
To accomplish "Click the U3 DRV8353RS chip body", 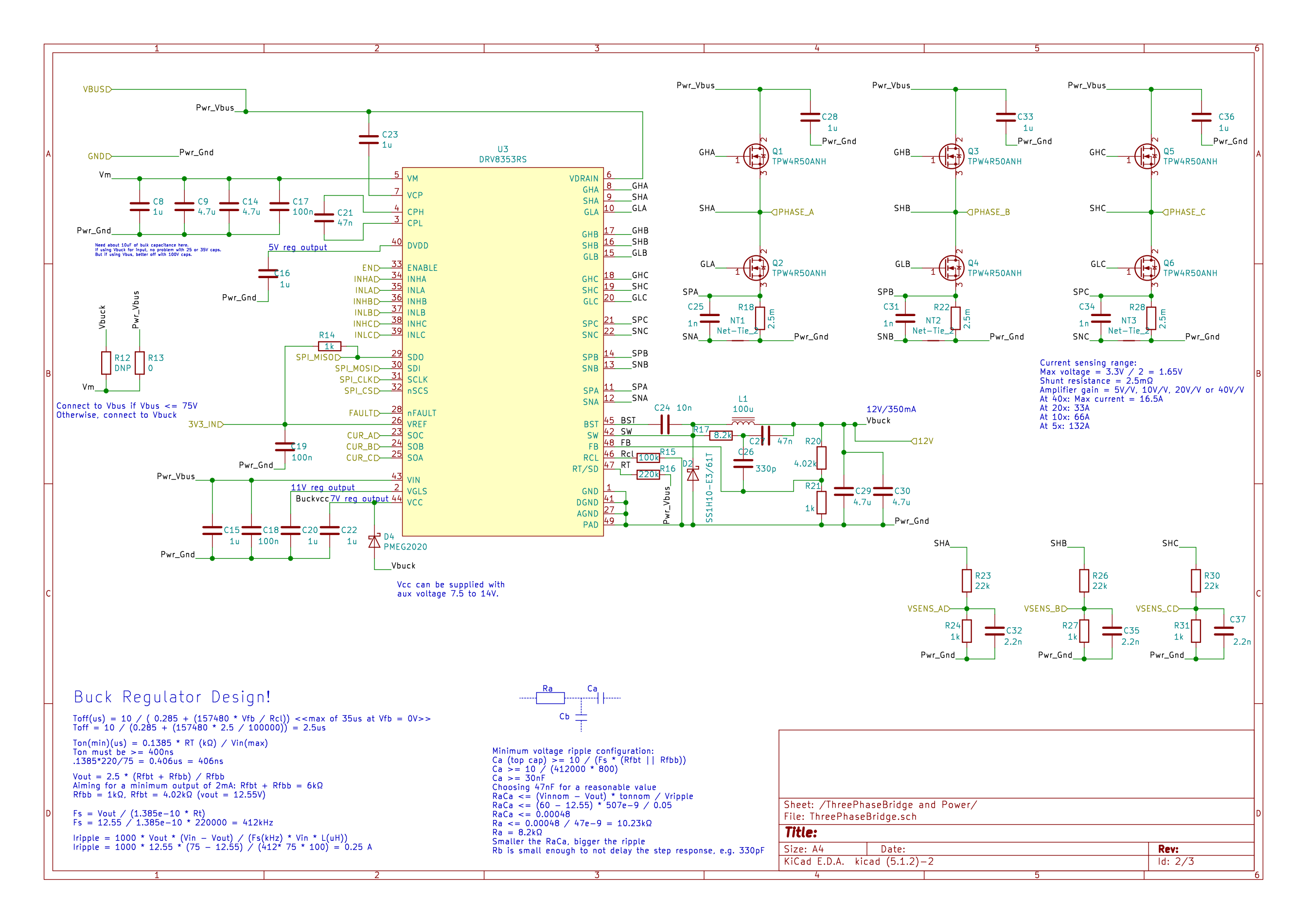I will point(503,351).
